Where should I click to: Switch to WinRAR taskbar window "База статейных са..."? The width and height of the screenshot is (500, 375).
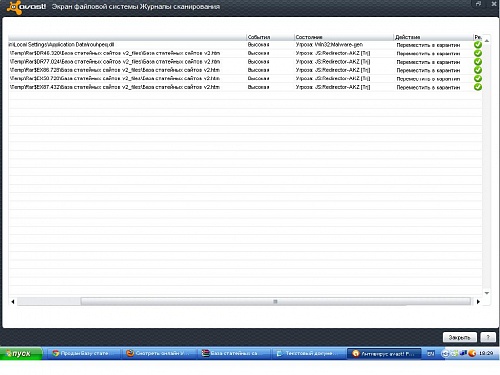[x=233, y=353]
